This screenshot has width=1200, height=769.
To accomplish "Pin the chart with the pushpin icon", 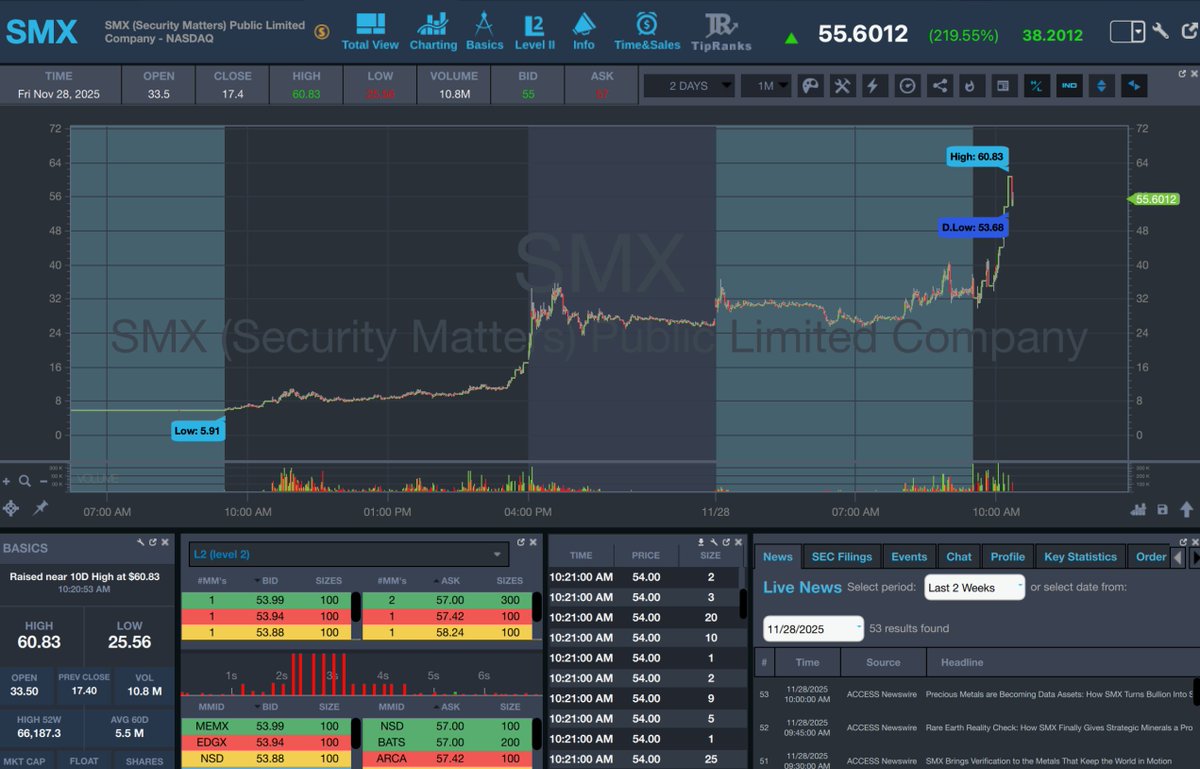I will (x=41, y=509).
